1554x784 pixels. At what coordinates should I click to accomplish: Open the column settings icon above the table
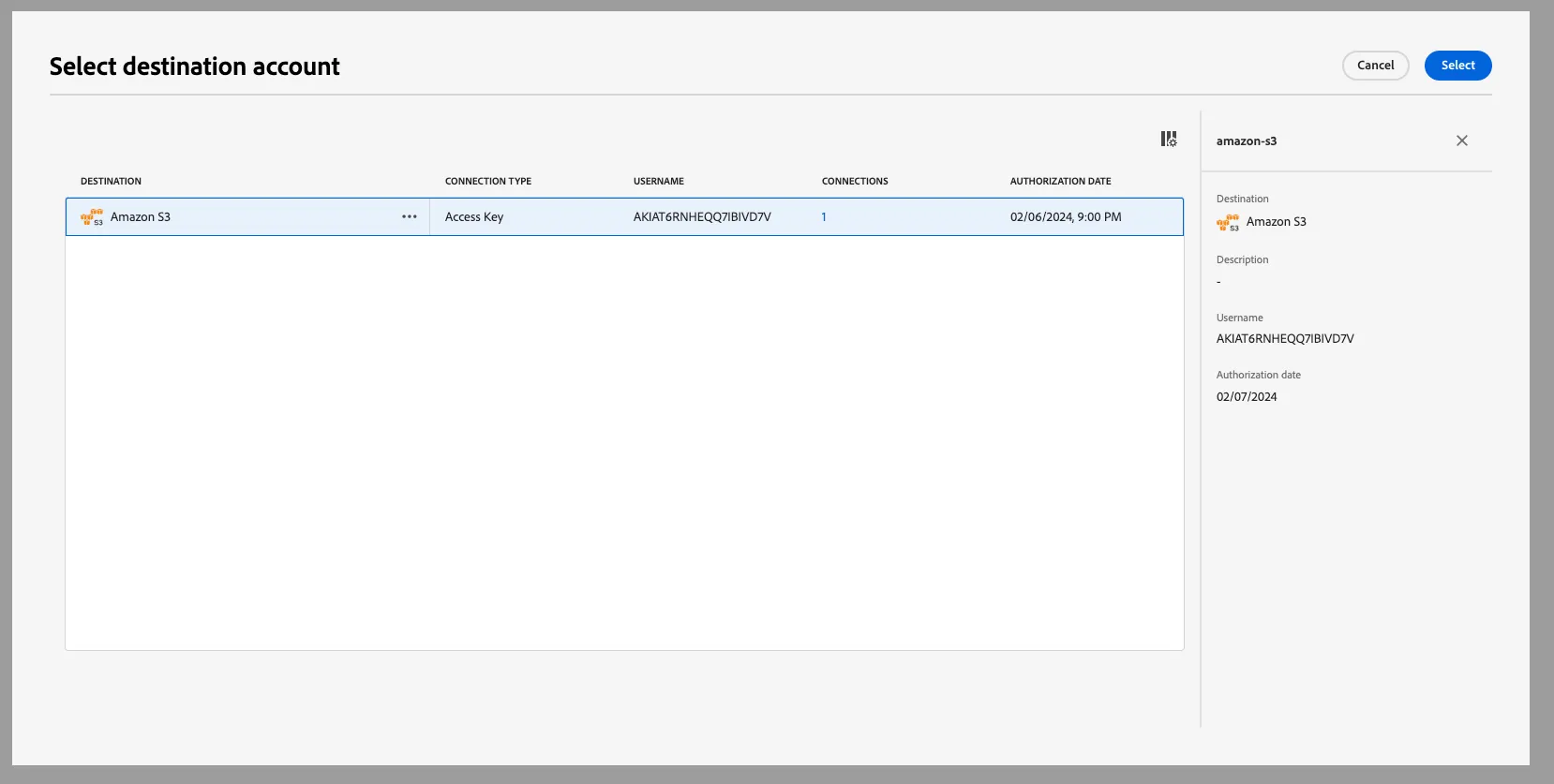1169,139
